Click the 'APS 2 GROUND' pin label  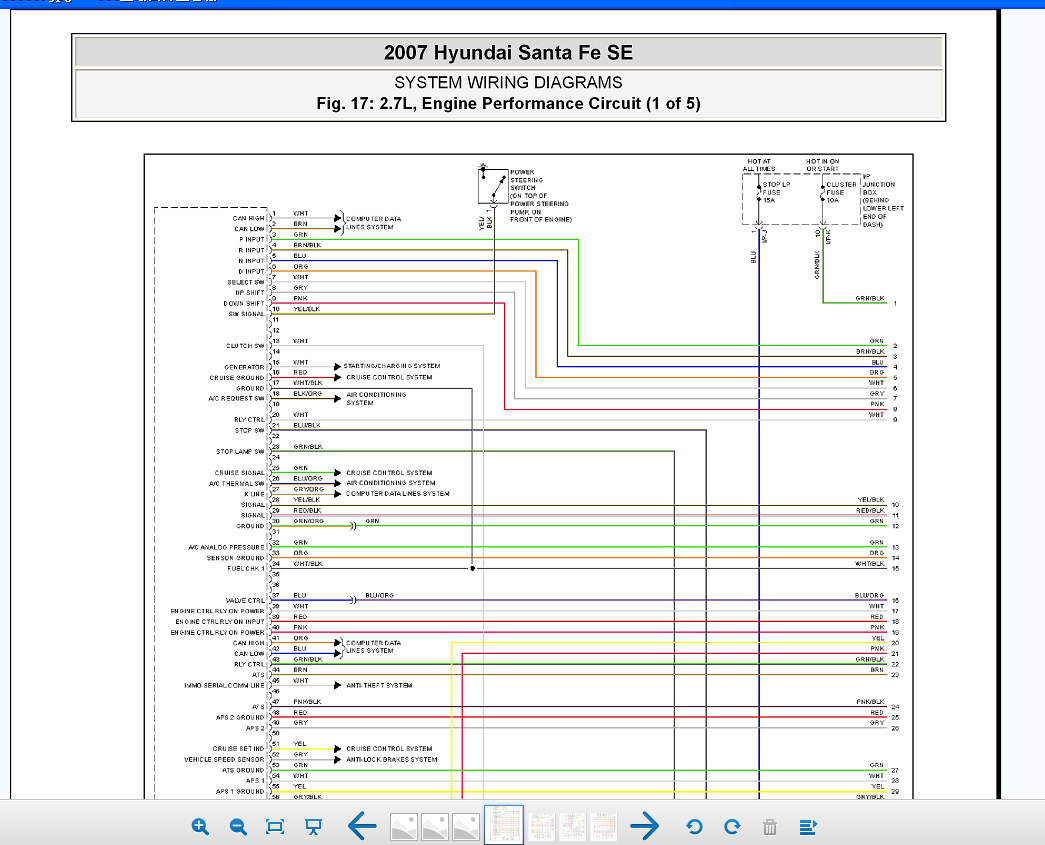[241, 717]
